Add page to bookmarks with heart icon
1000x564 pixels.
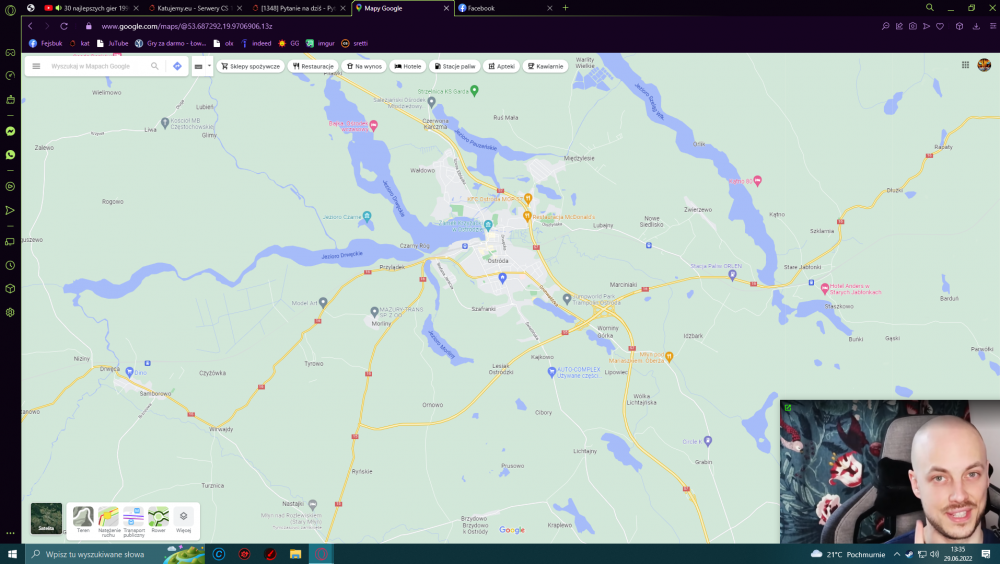pyautogui.click(x=939, y=26)
